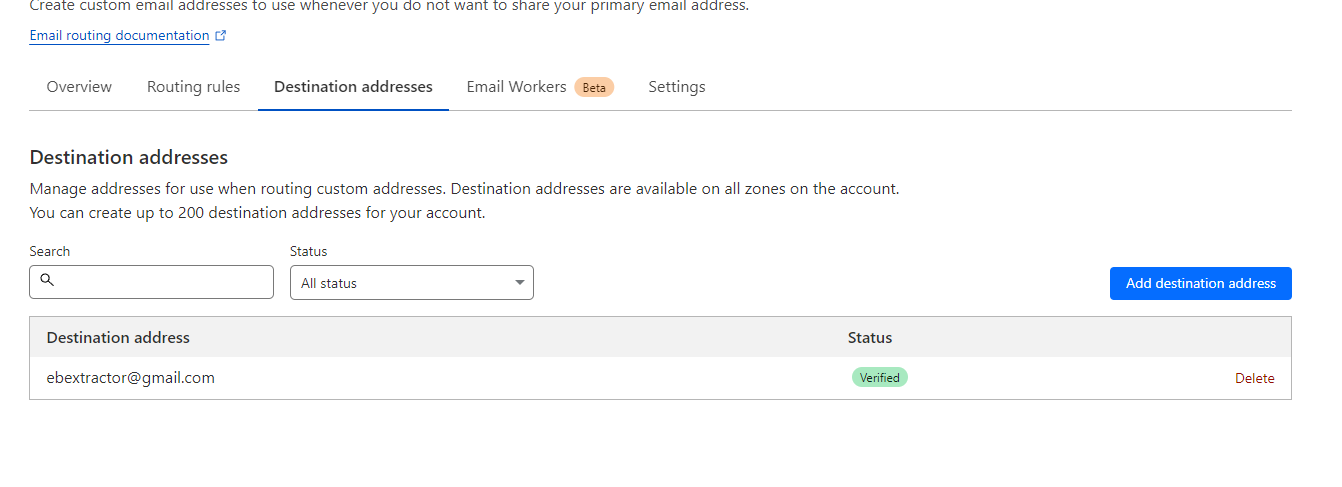Delete the ebextractor@gmail.com destination address
This screenshot has width=1342, height=487.
[1254, 378]
